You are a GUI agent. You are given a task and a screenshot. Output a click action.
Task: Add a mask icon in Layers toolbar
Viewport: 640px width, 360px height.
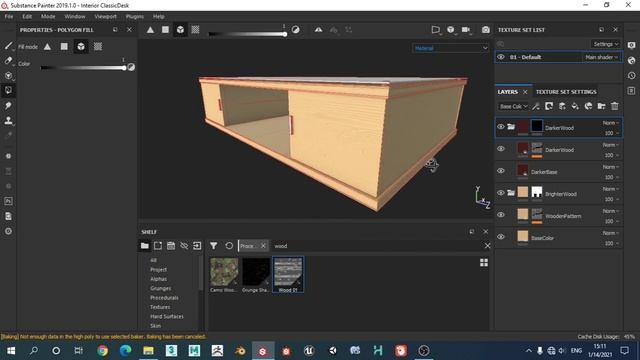click(x=549, y=106)
